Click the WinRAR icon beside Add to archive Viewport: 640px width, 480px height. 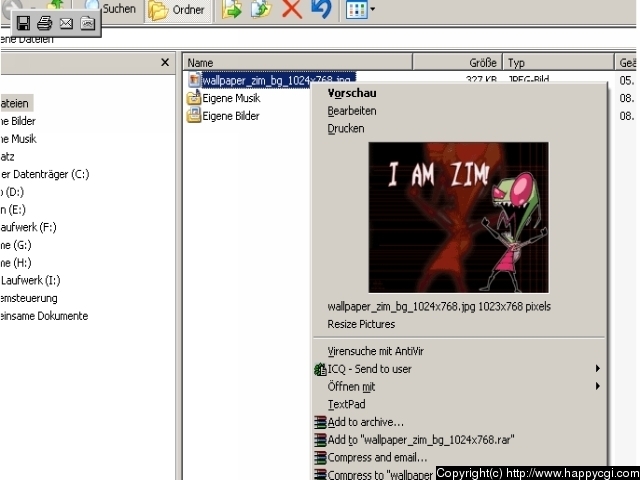(320, 422)
